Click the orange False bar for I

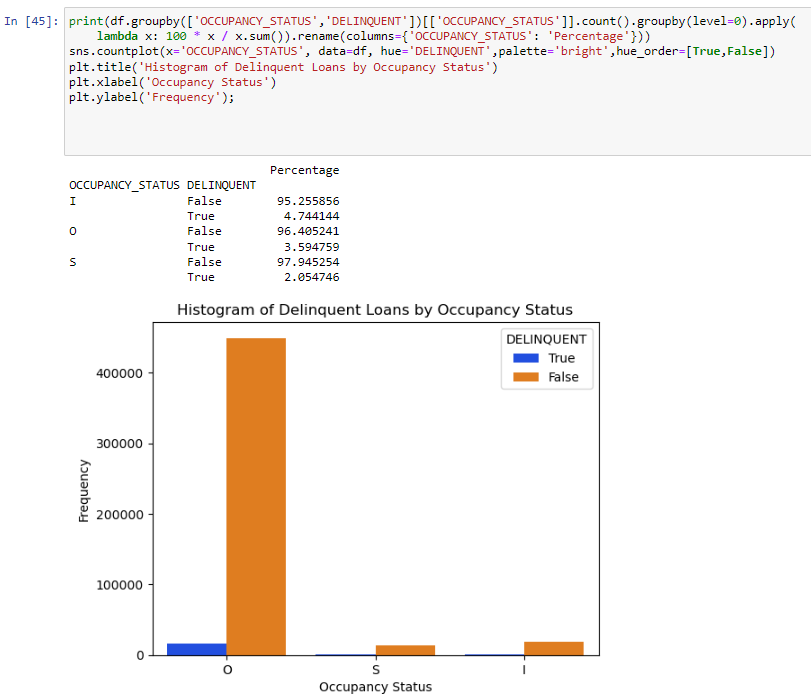[553, 649]
